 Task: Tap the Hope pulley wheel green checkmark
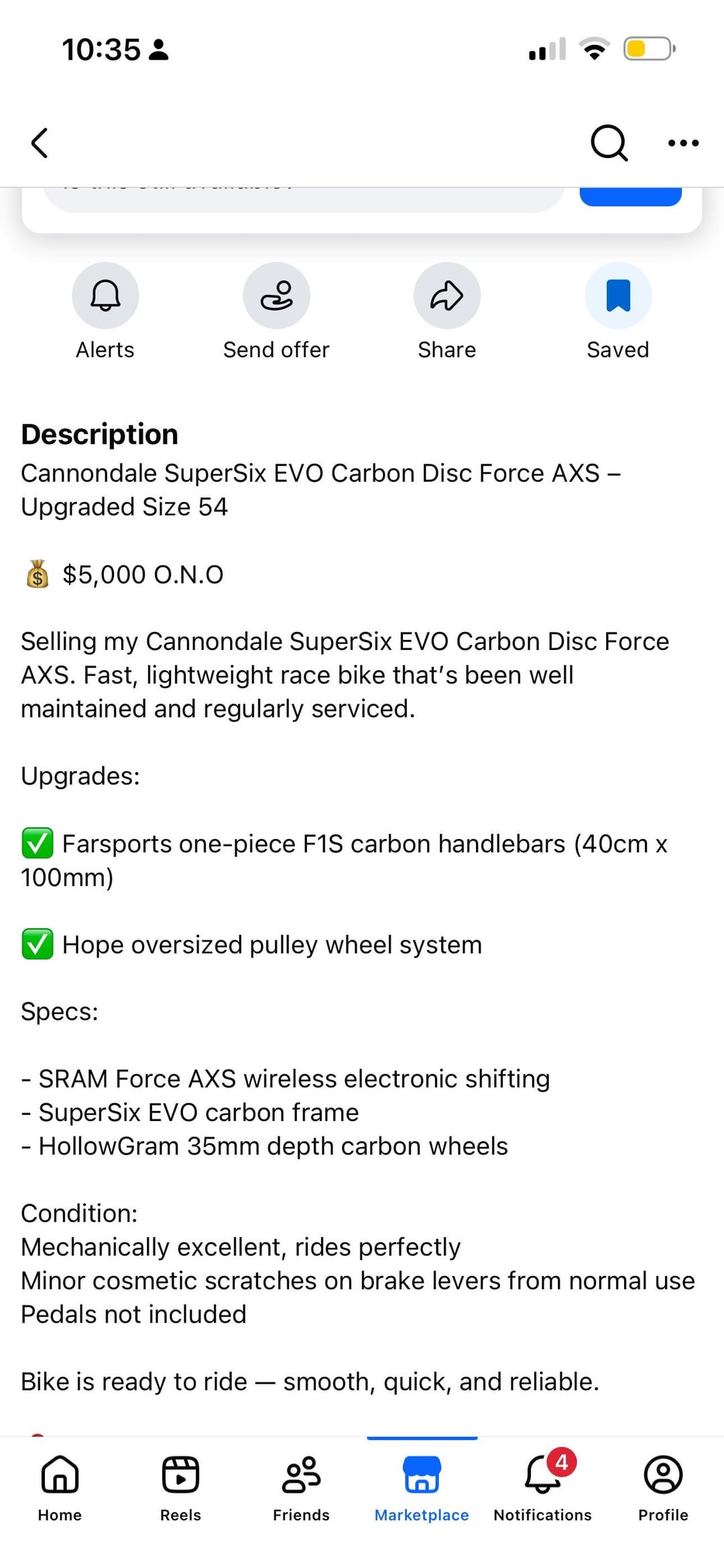(38, 944)
